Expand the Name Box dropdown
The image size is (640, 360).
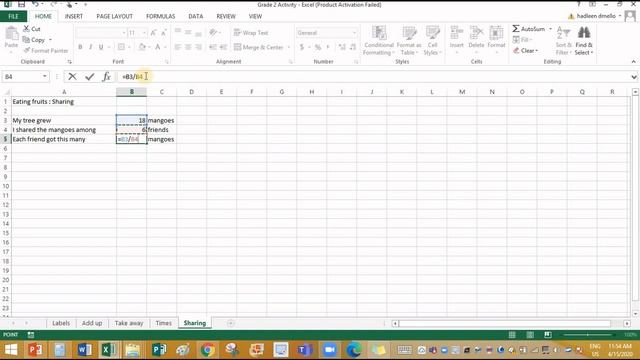click(44, 76)
